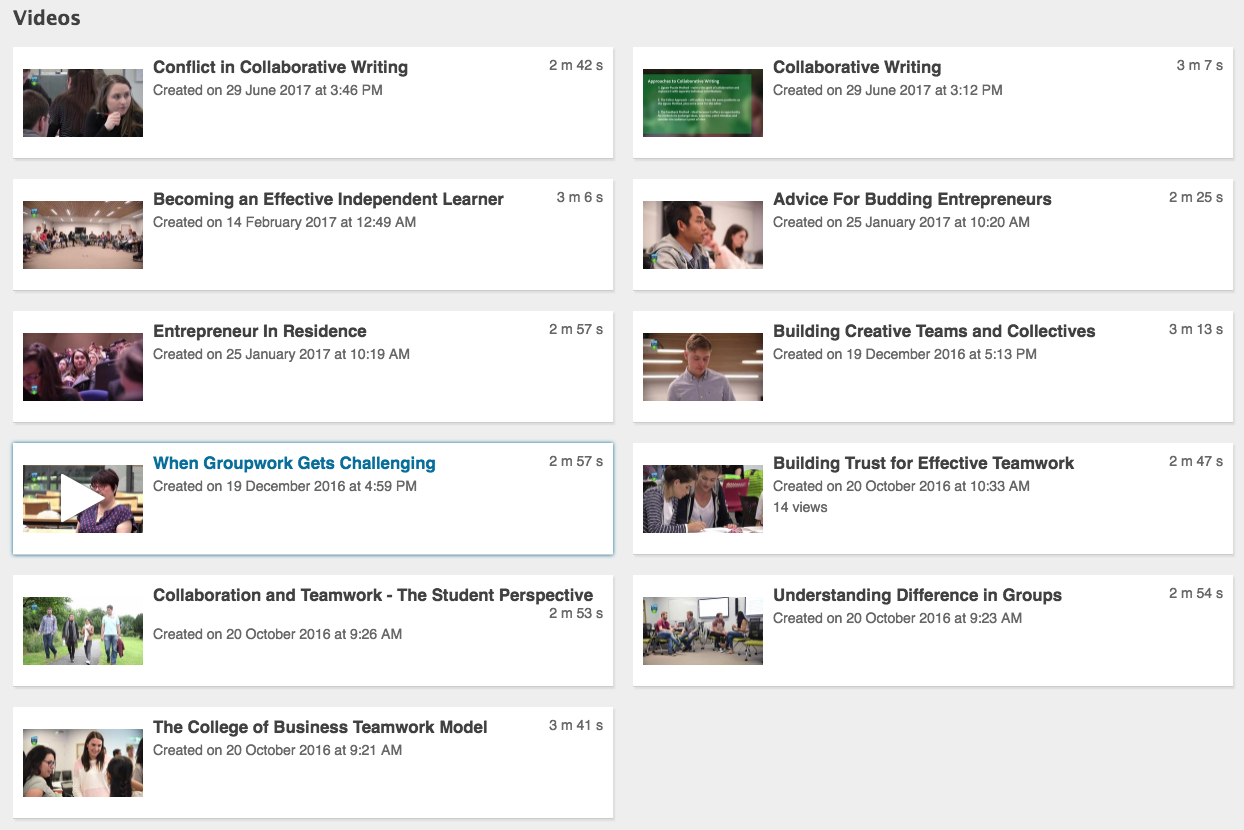Select the Entrepreneur In Residence title

(260, 331)
